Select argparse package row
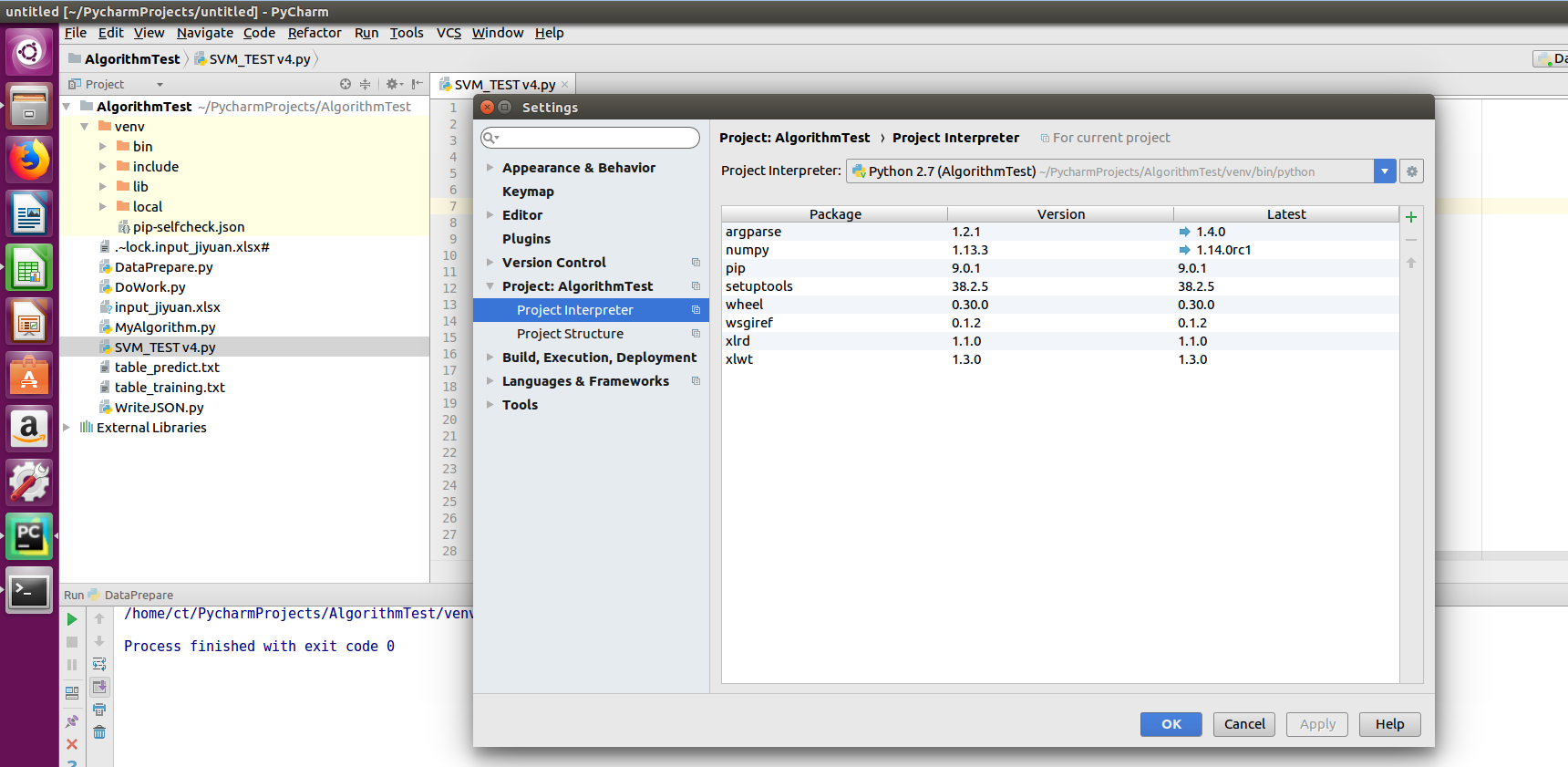The height and width of the screenshot is (767, 1568). (x=1060, y=232)
